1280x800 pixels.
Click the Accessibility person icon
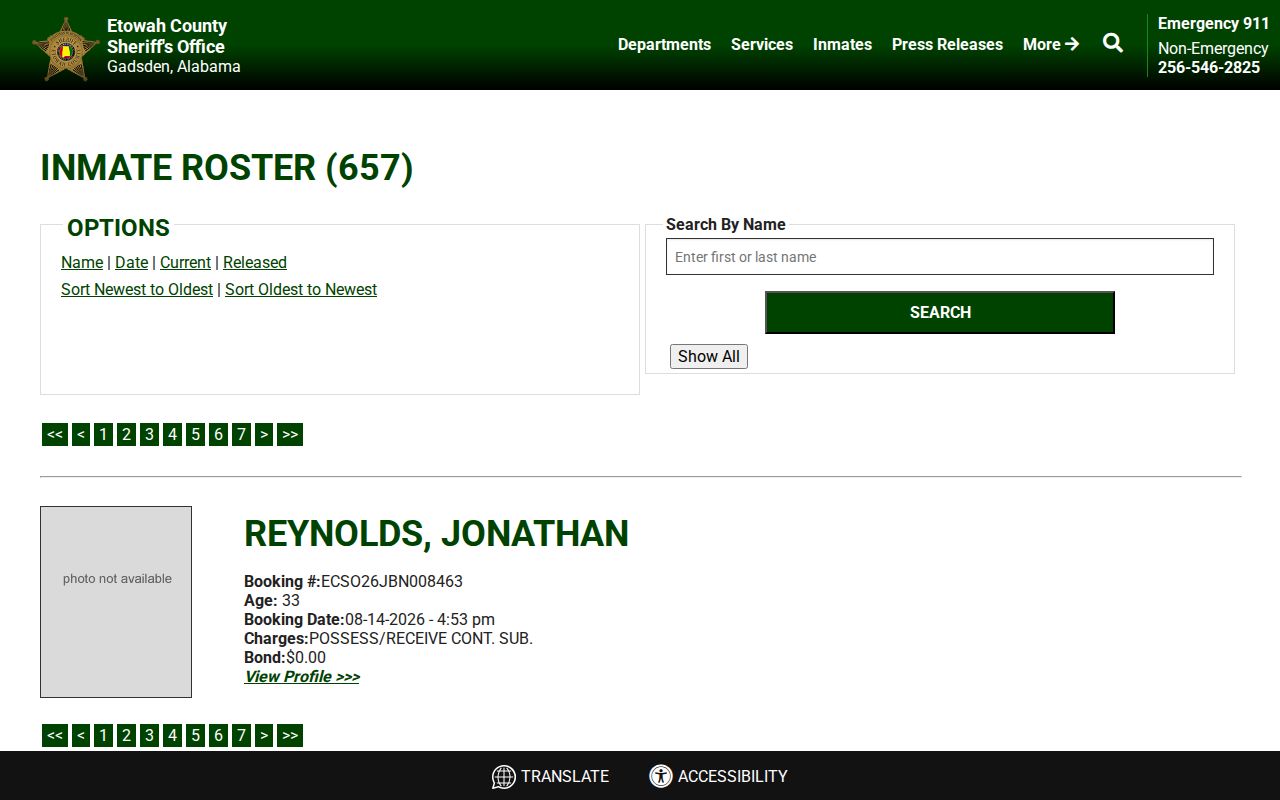tap(661, 776)
